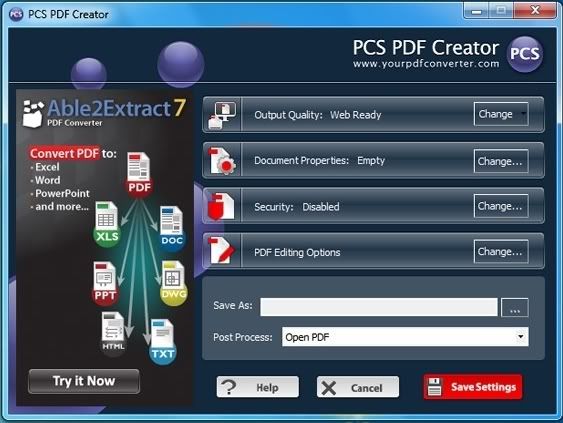Click the browse ellipsis button
This screenshot has height=423, width=563.
[515, 307]
